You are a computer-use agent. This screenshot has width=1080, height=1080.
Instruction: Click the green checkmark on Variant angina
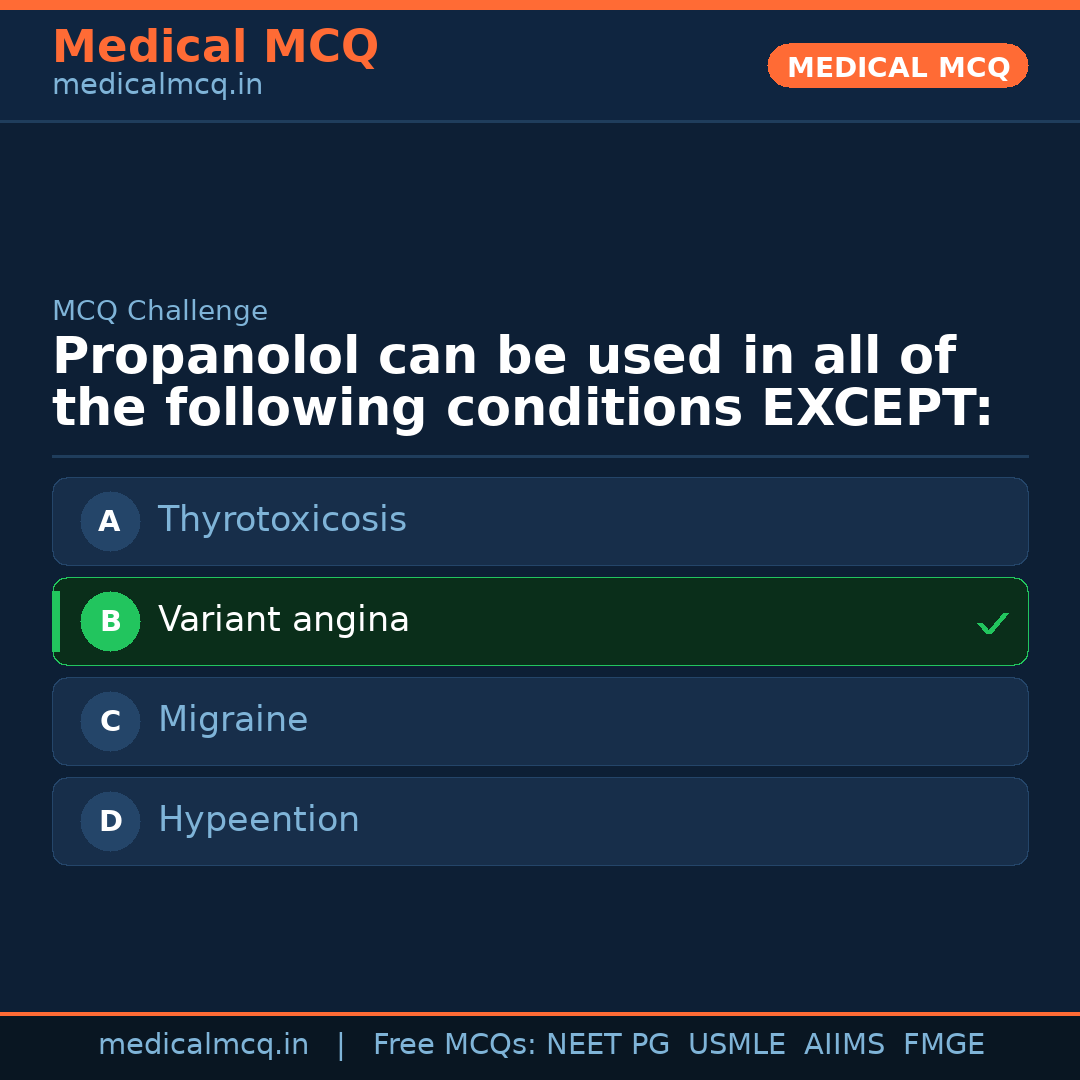992,623
